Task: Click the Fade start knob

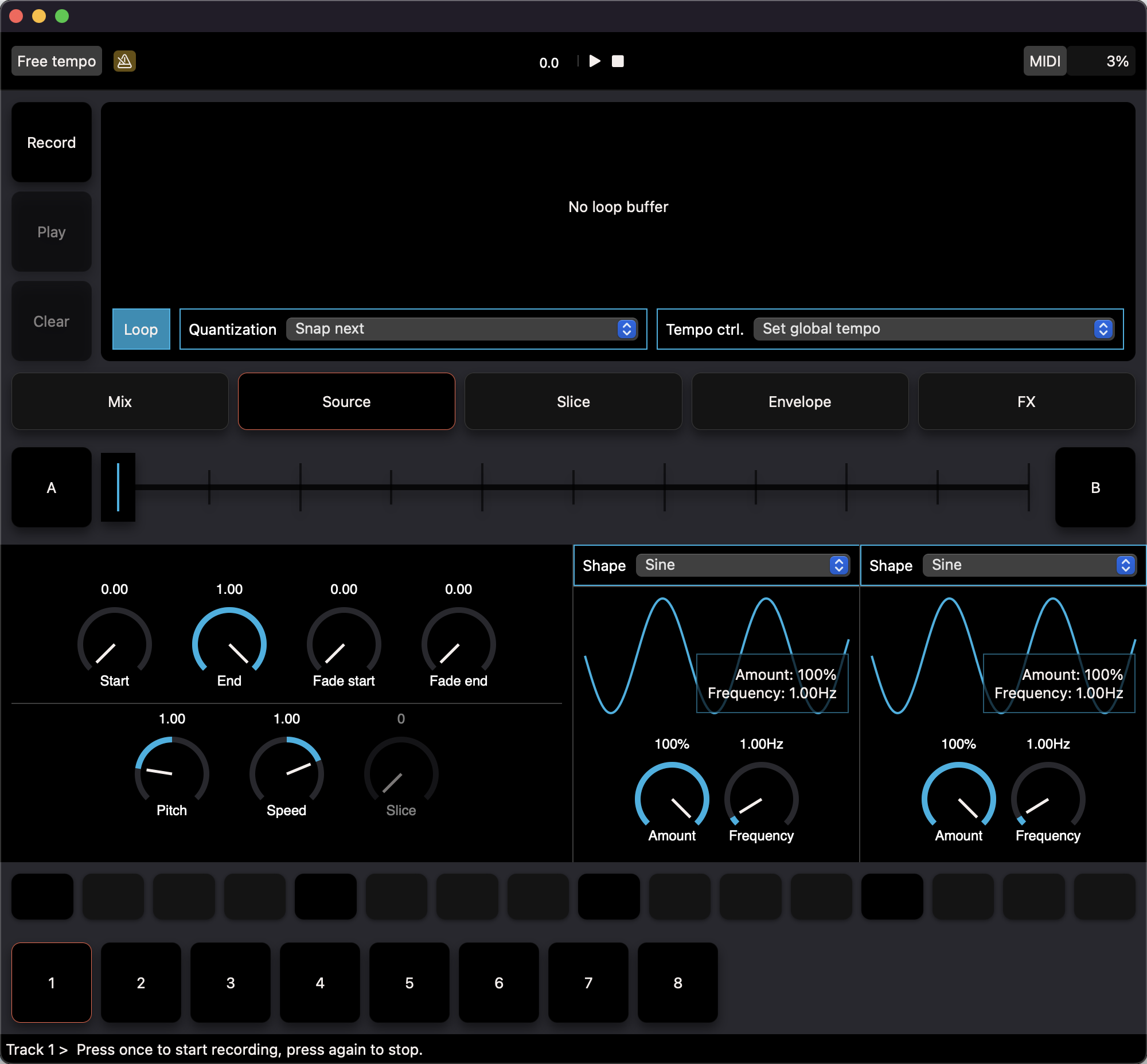Action: click(344, 643)
